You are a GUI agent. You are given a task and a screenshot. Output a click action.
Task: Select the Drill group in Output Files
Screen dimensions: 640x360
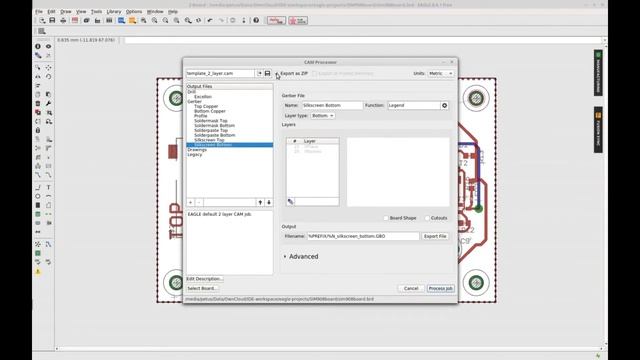coord(191,92)
